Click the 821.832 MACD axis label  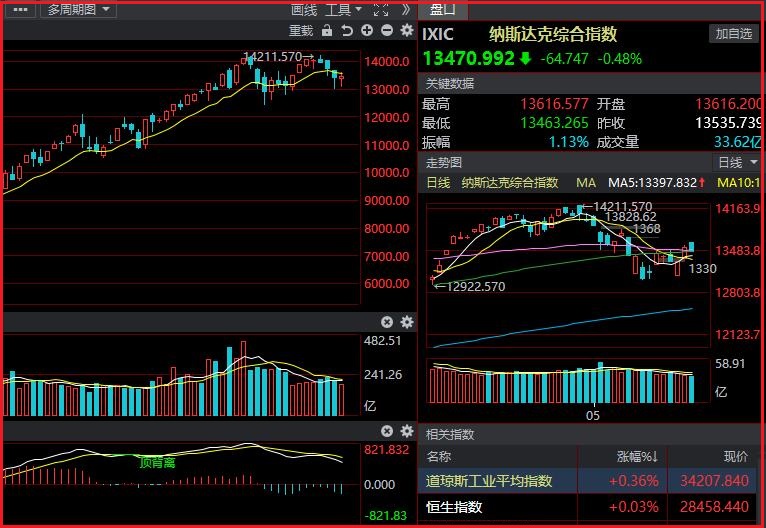tap(386, 449)
